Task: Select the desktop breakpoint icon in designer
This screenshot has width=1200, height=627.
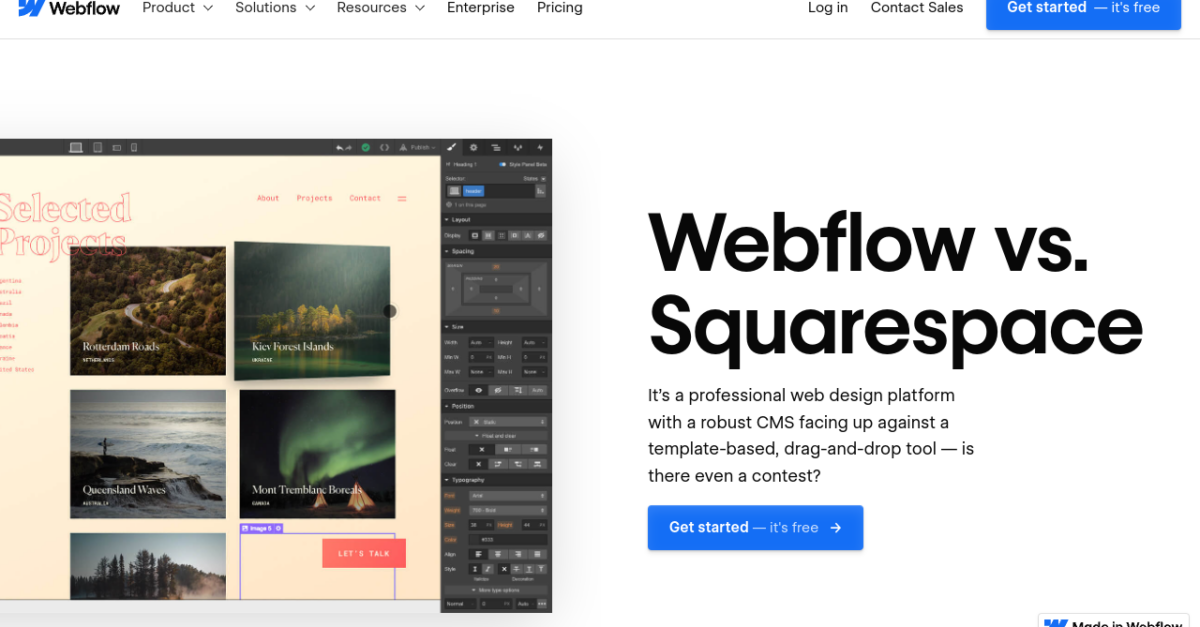Action: pos(76,147)
